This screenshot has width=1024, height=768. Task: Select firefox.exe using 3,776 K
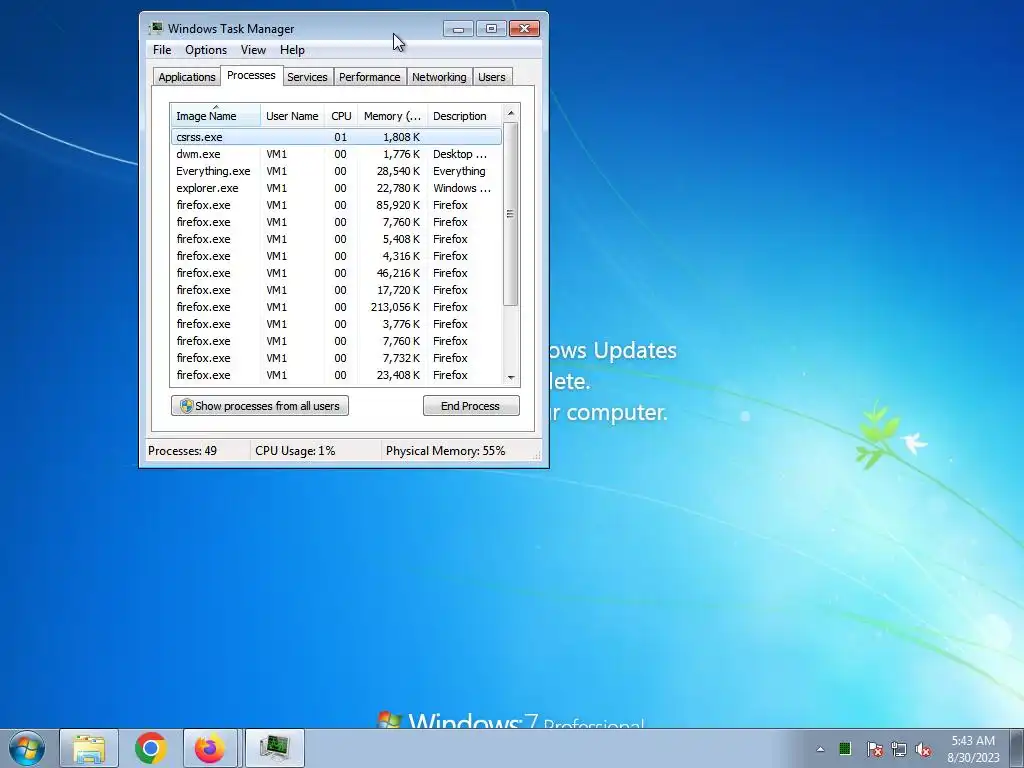336,324
